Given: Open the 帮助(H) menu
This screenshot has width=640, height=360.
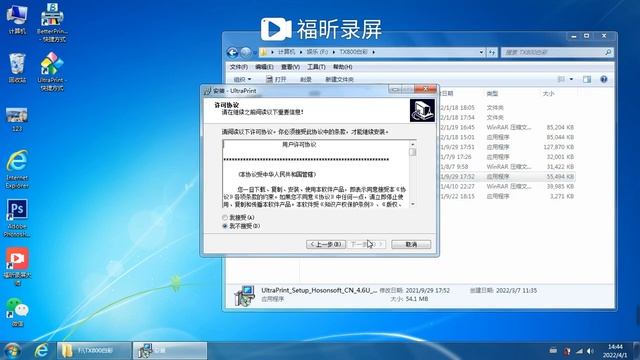Looking at the screenshot, I should click(342, 67).
